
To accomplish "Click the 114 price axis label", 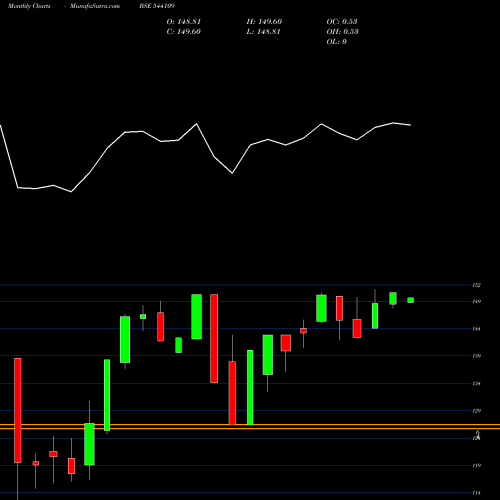I will click(x=477, y=493).
